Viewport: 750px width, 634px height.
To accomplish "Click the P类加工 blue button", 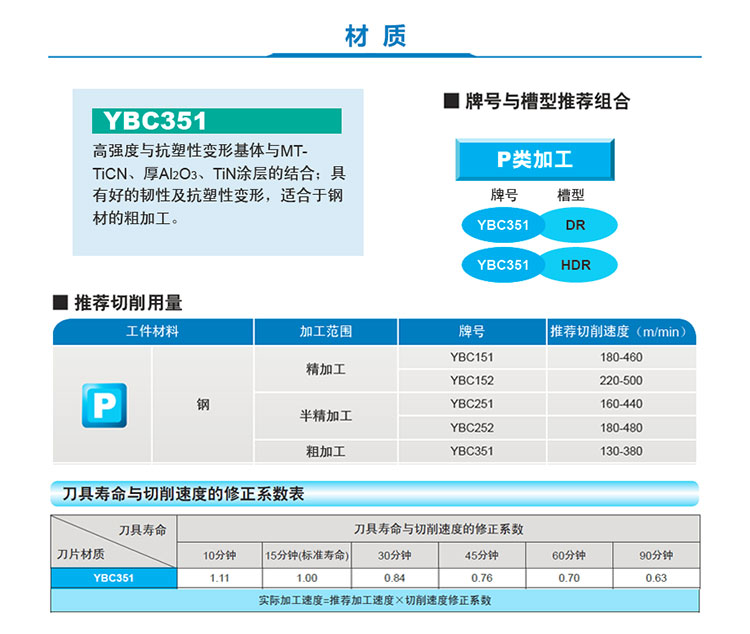I will [535, 159].
